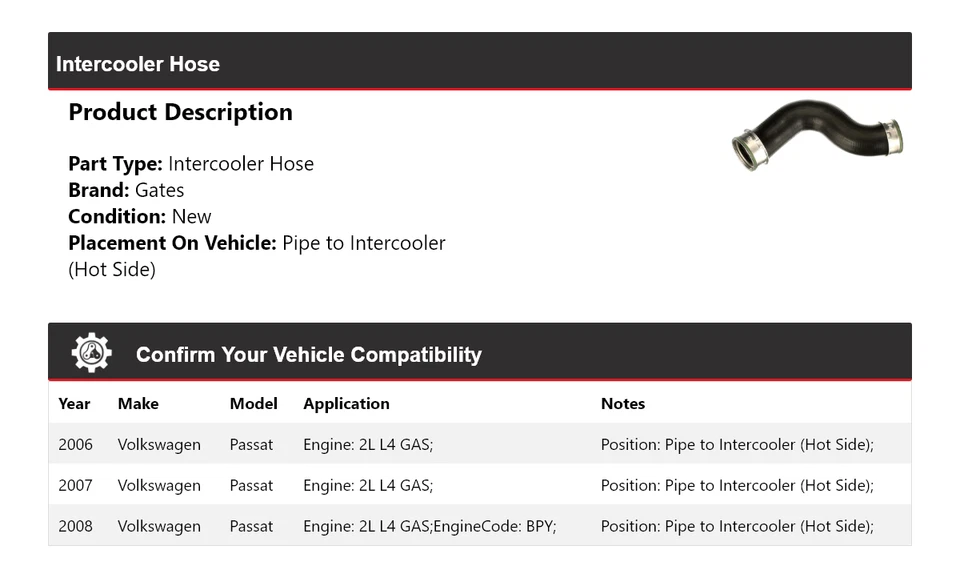Click the Gates brand name
960x578 pixels.
pos(159,190)
